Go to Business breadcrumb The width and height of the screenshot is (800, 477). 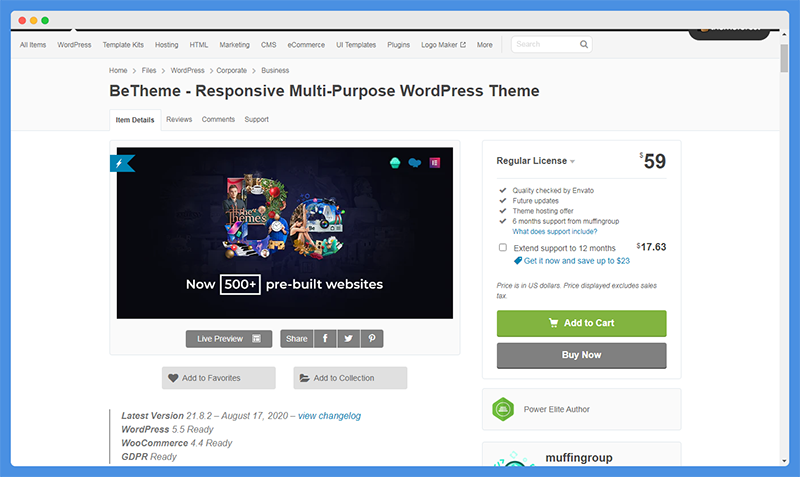click(275, 70)
